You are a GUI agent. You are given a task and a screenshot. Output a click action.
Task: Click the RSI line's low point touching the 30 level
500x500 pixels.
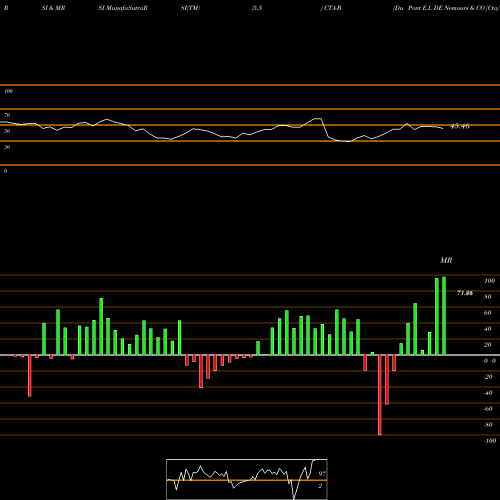[x=348, y=141]
